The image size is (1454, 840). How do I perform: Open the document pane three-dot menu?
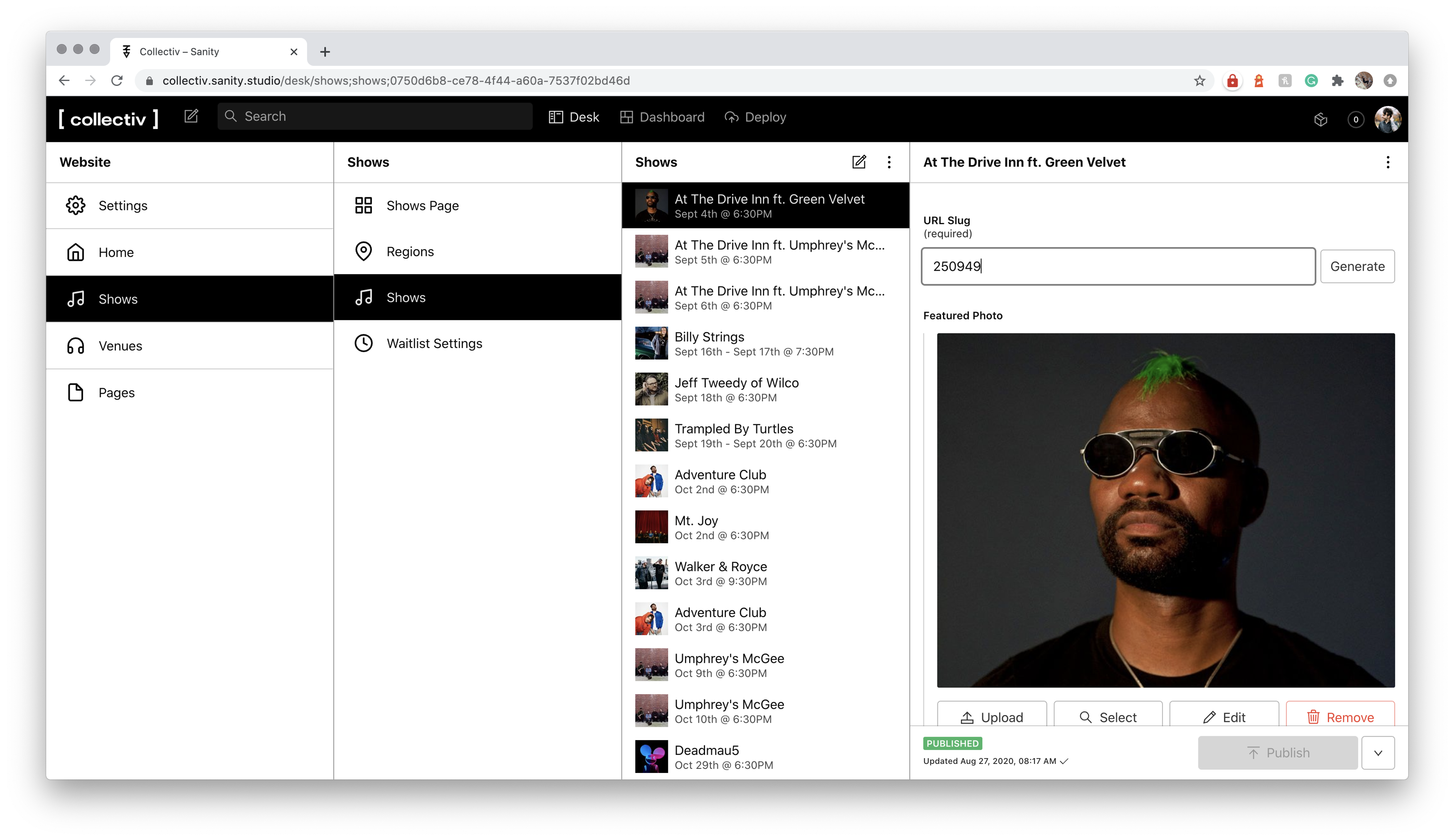[x=1388, y=162]
